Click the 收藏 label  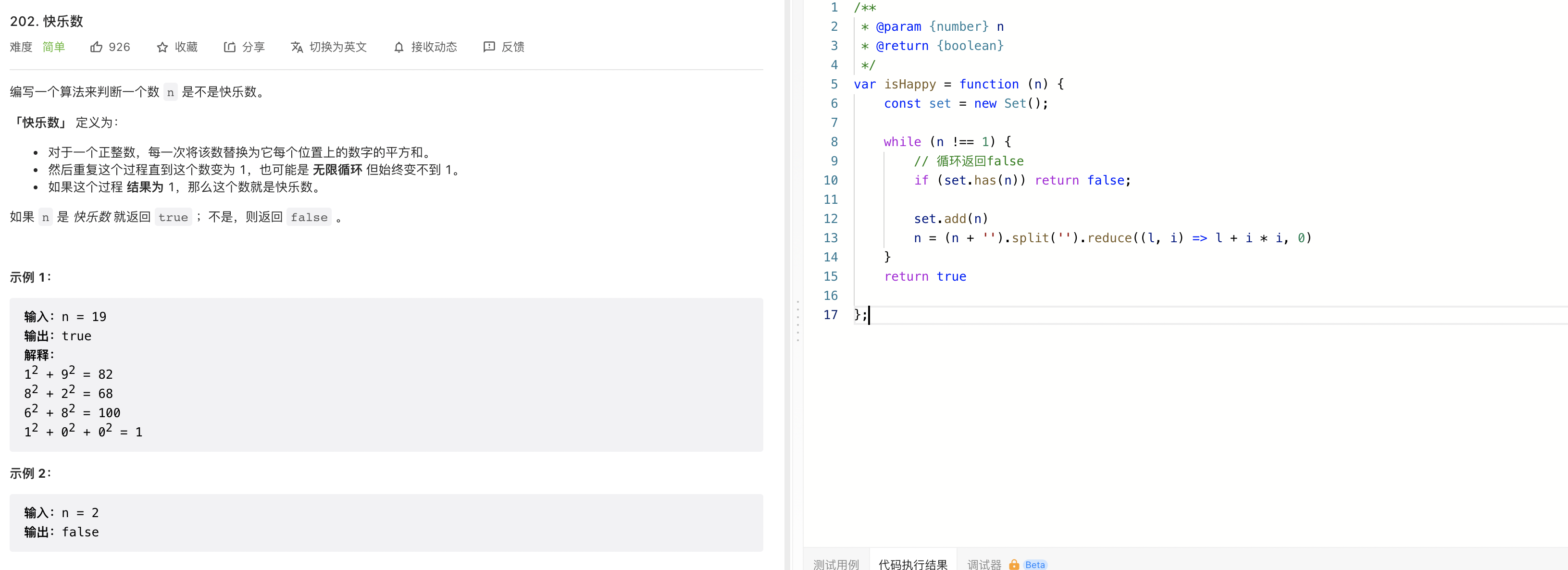click(x=186, y=47)
